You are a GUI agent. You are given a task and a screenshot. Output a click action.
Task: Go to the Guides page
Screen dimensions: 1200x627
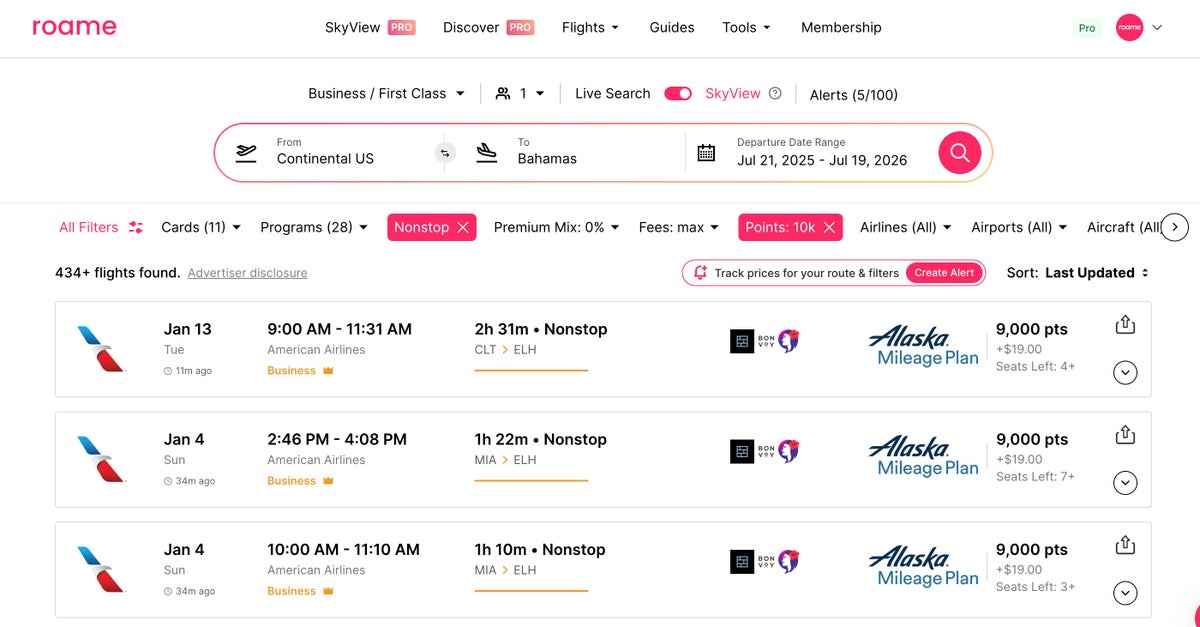(x=671, y=28)
